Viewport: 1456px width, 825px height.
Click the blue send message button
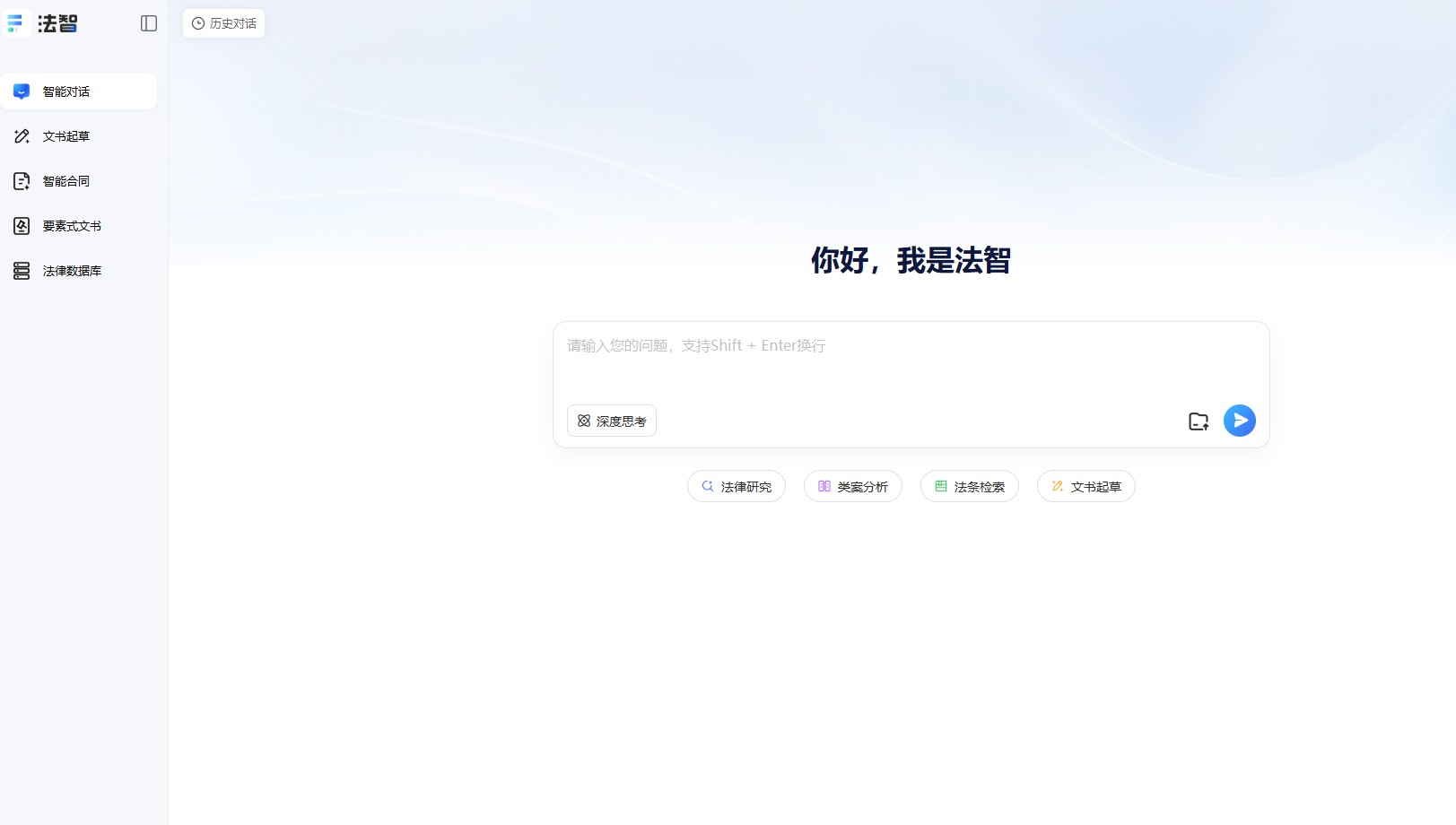[x=1239, y=420]
